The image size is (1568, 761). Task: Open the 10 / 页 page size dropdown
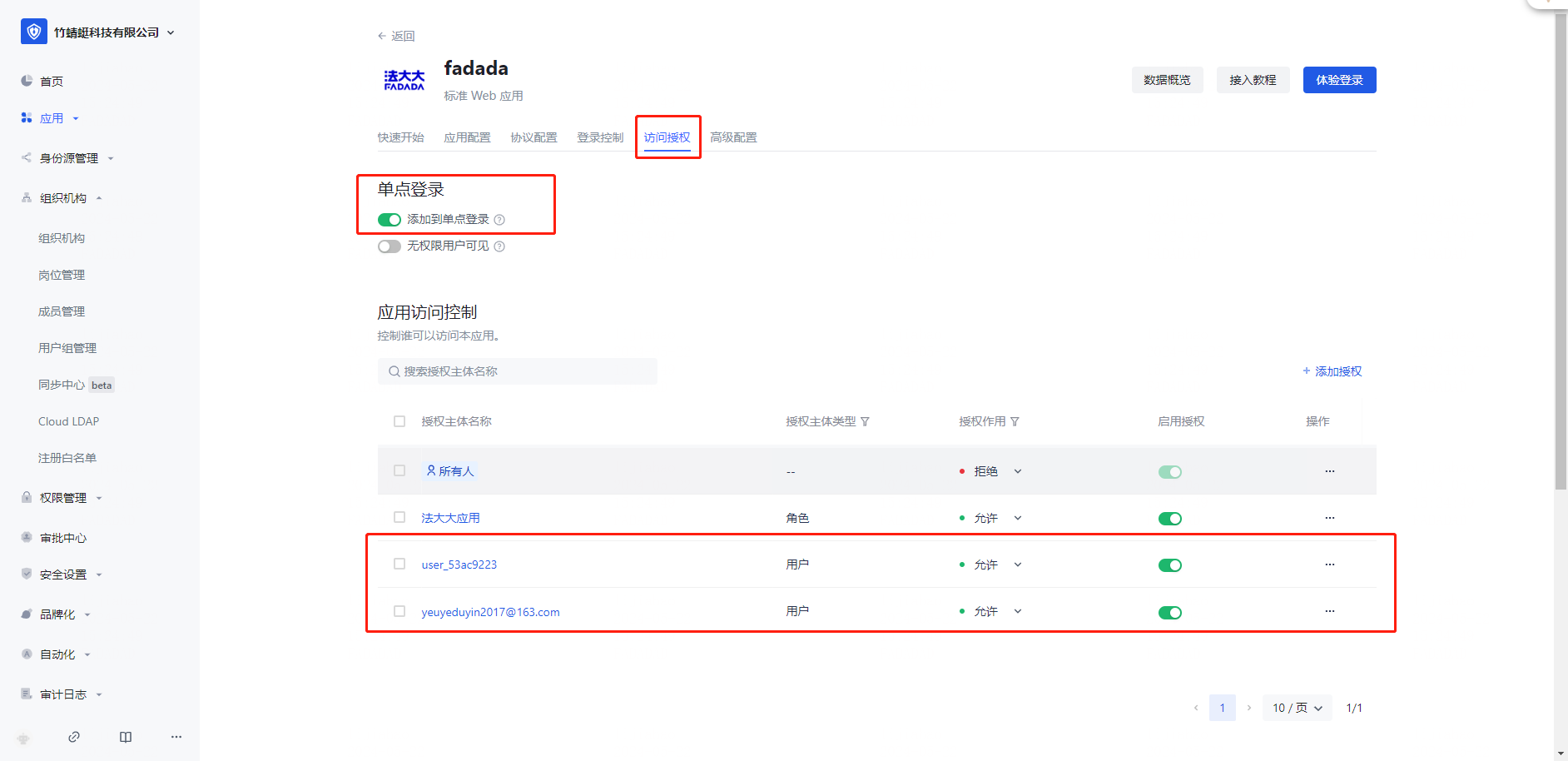click(x=1298, y=708)
